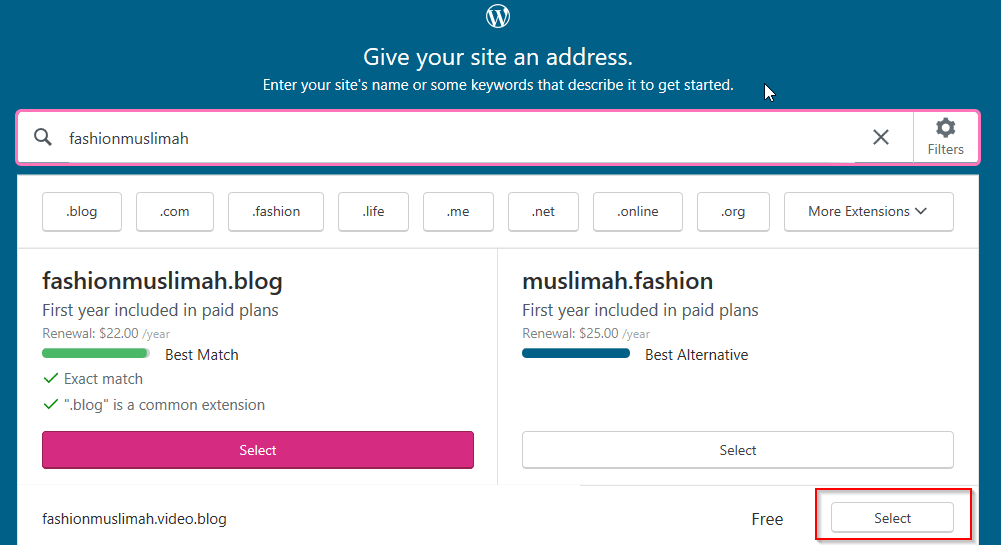The height and width of the screenshot is (545, 1001).
Task: Click the Exact match checkmark icon
Action: tap(50, 378)
